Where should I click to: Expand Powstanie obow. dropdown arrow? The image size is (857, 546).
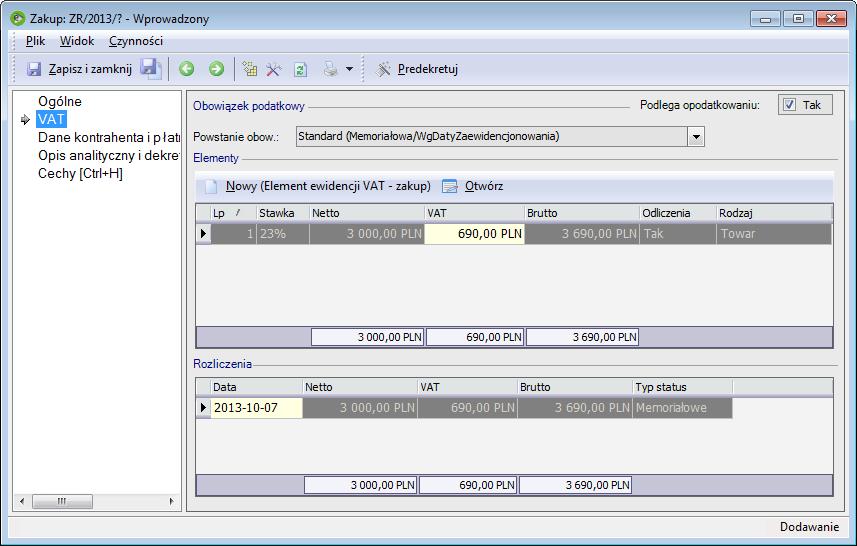[696, 137]
